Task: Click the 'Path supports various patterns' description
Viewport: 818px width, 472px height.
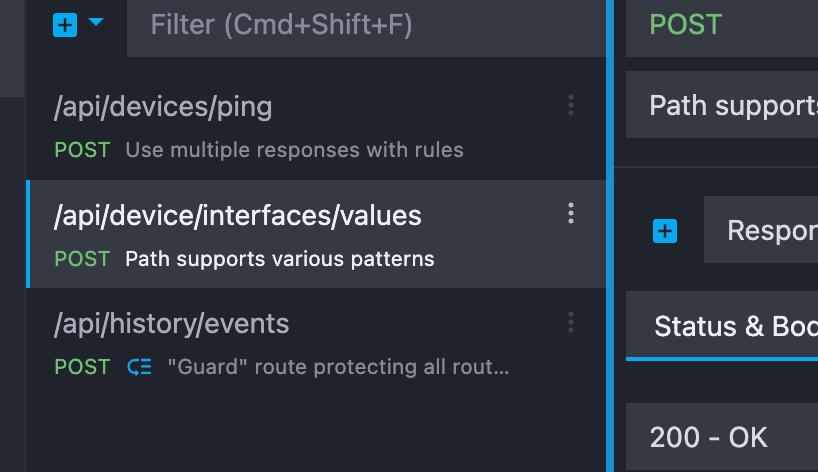Action: click(280, 259)
